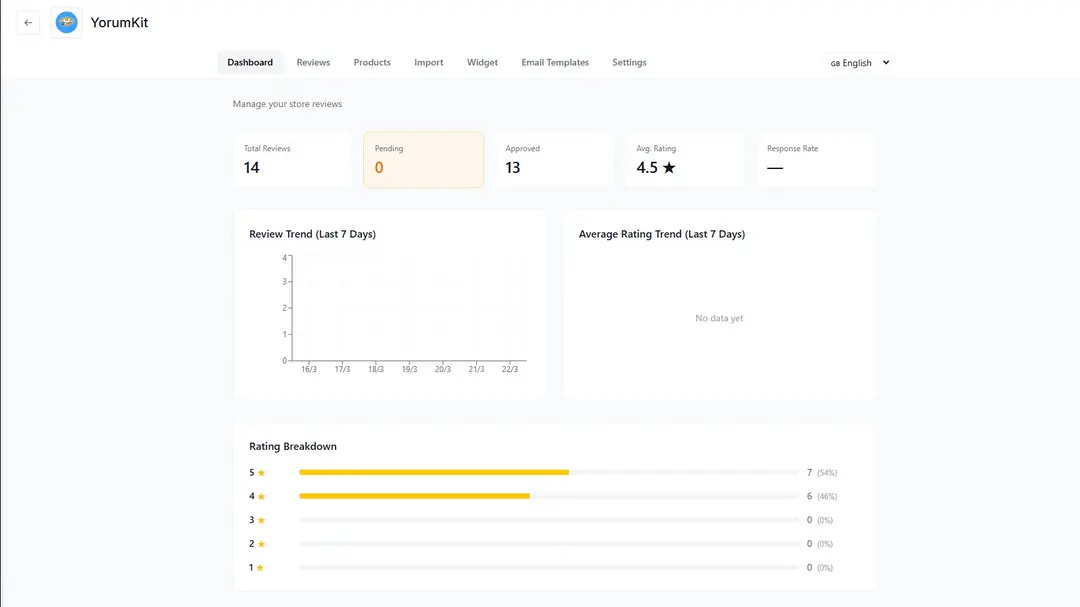Open the English language dropdown
The width and height of the screenshot is (1080, 607).
(858, 63)
